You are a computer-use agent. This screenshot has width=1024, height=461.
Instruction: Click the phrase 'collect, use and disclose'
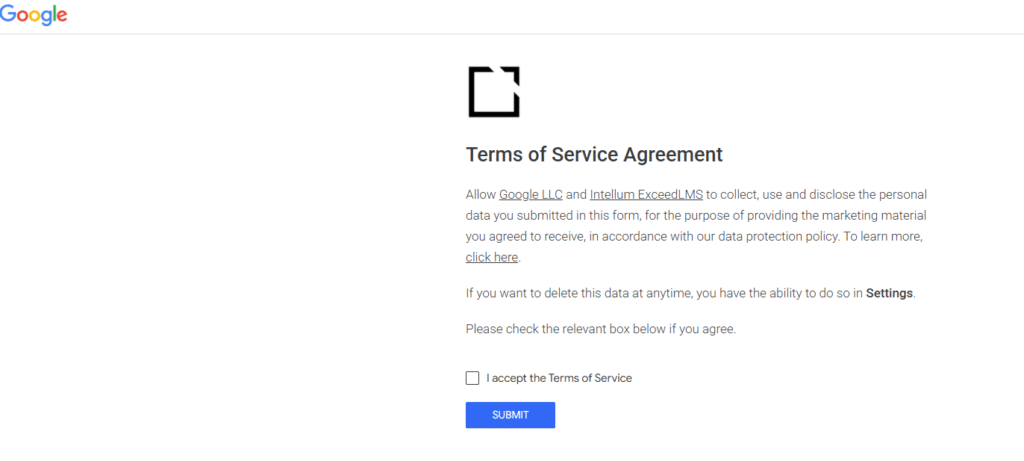click(788, 194)
